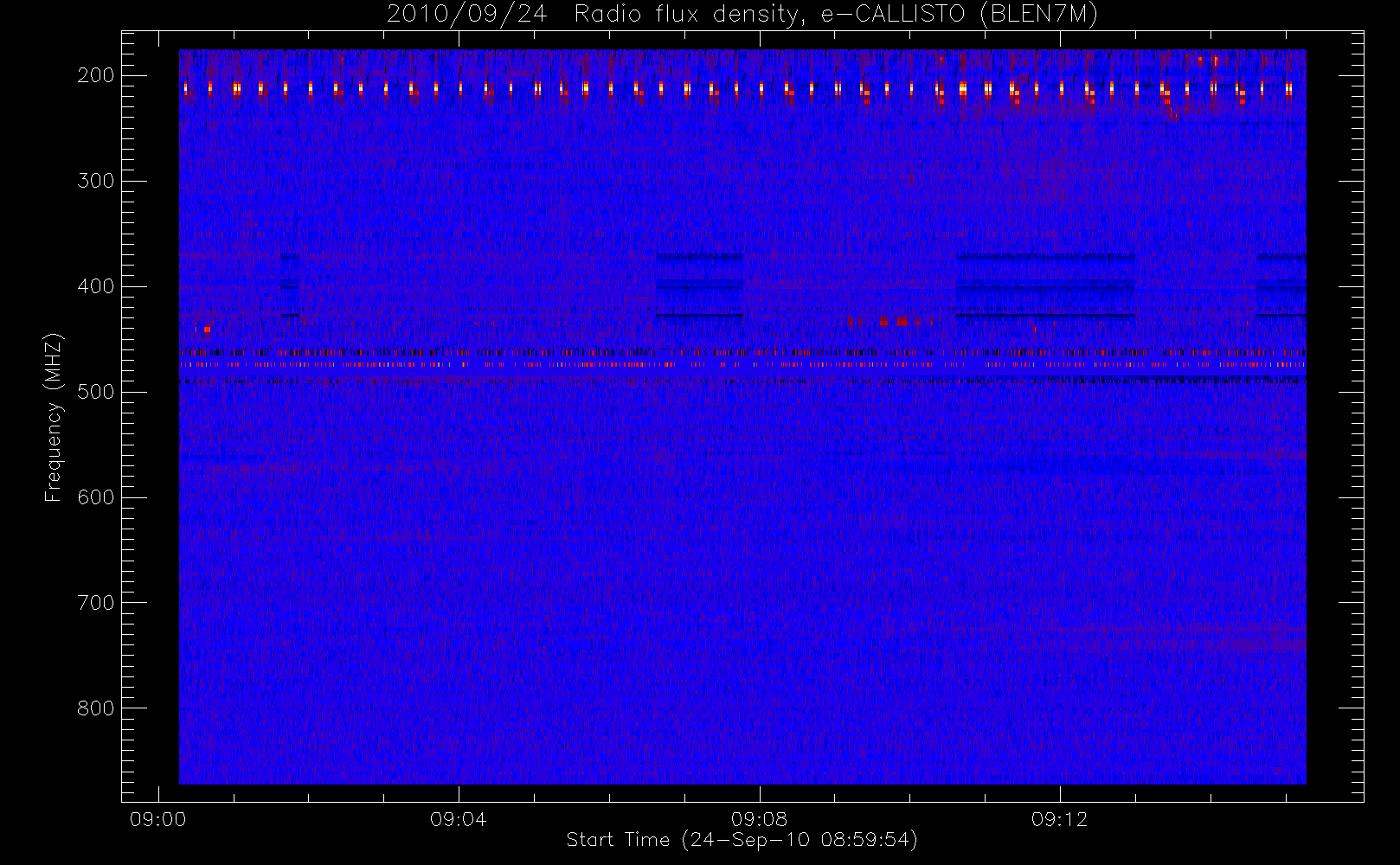Screen dimensions: 1400x865
Task: Click the 500 frequency tick label
Action: 96,392
